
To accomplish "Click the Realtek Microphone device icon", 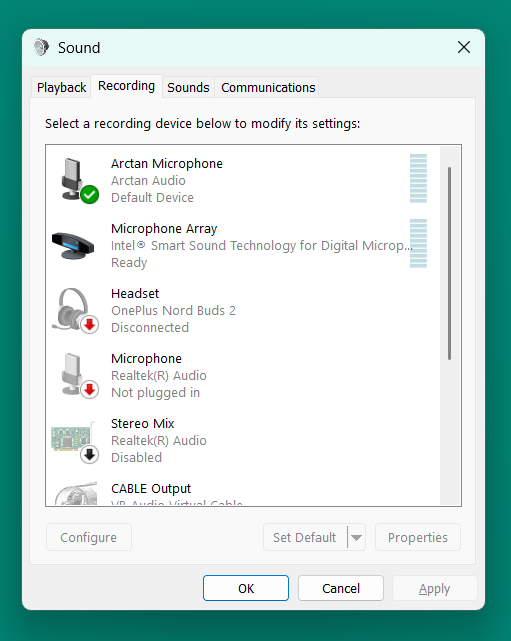I will [80, 375].
